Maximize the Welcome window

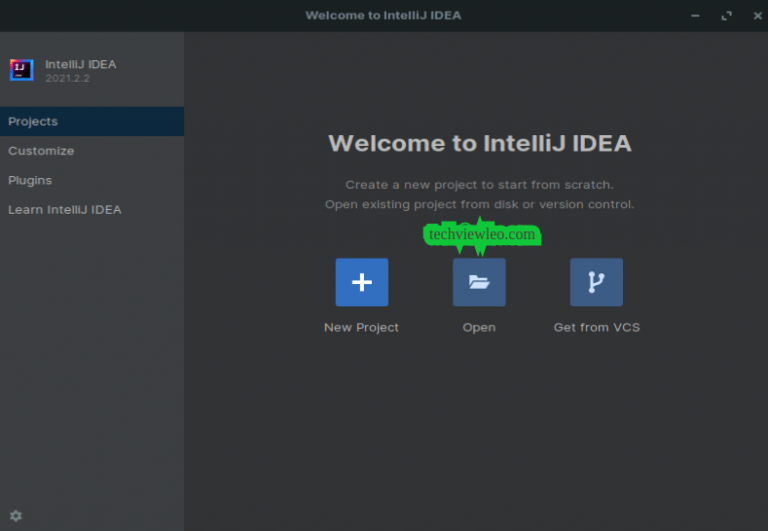[726, 16]
